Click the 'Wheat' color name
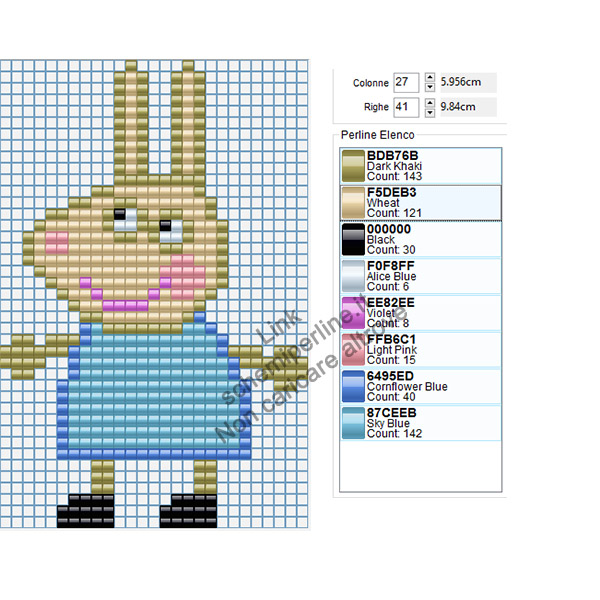Screen dimensions: 600x600 coord(383,203)
